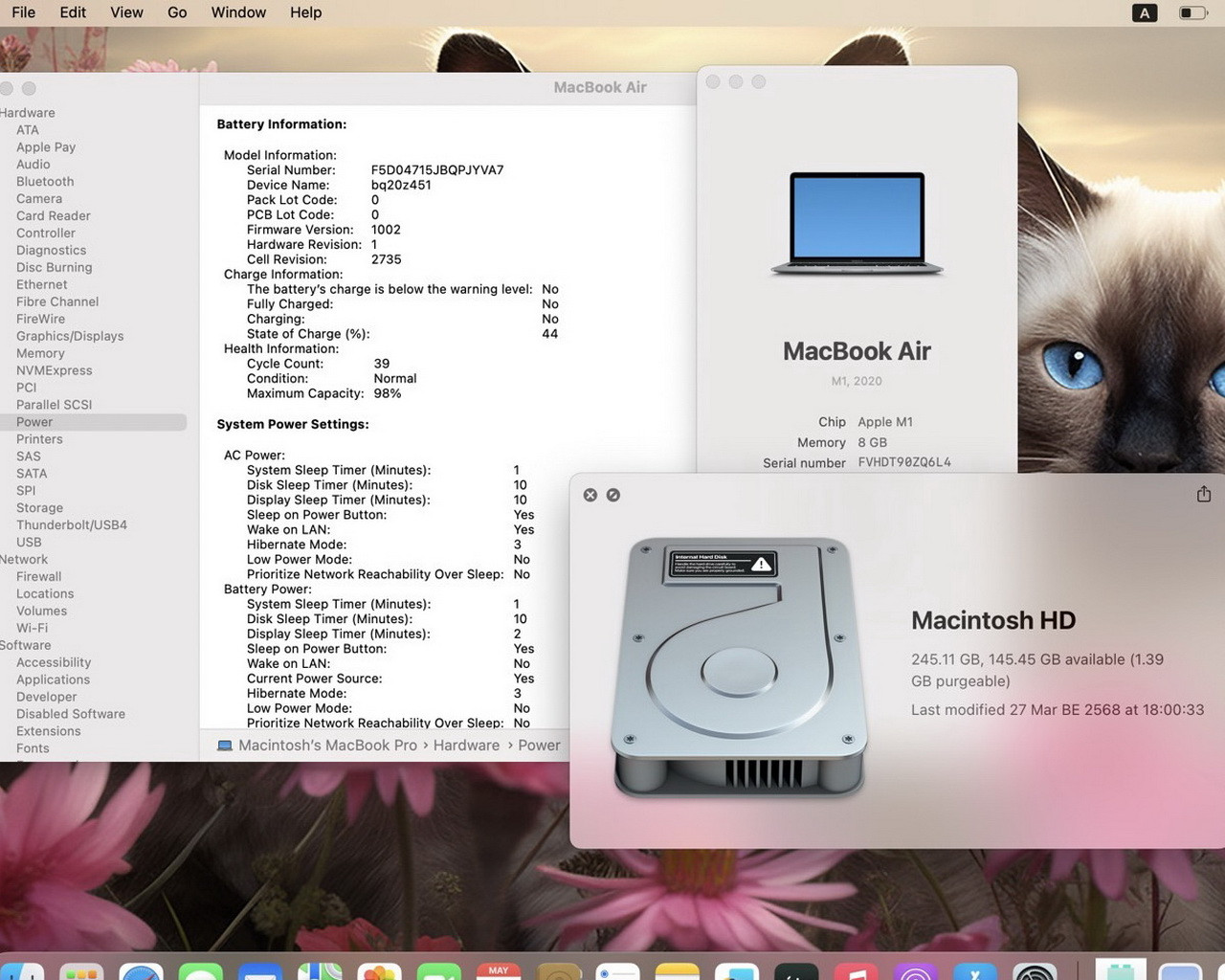Select Graphics/Displays in the sidebar
Image resolution: width=1225 pixels, height=980 pixels.
[70, 336]
